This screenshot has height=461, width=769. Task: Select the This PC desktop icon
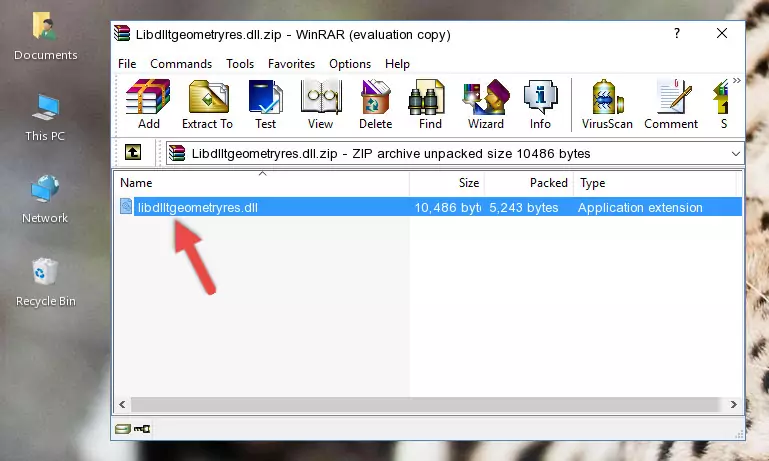coord(45,118)
